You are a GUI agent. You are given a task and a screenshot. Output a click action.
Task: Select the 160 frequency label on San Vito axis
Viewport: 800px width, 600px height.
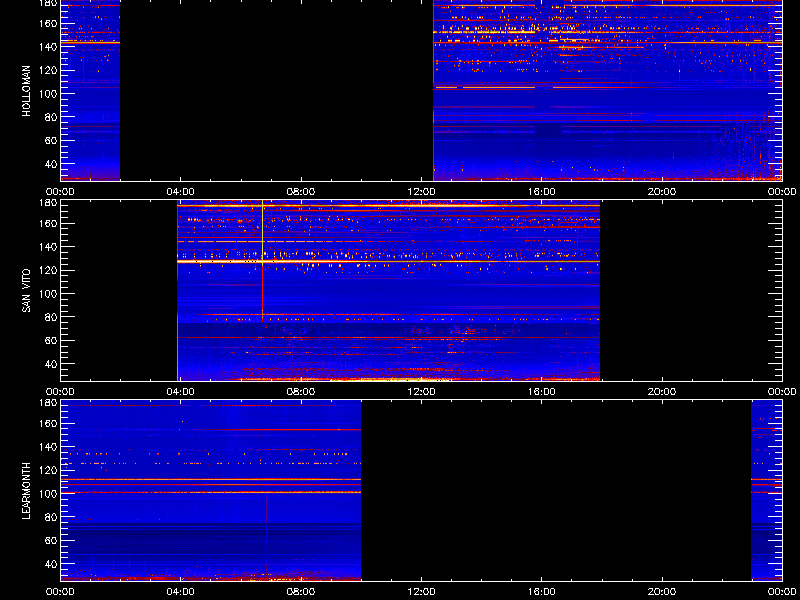point(48,223)
